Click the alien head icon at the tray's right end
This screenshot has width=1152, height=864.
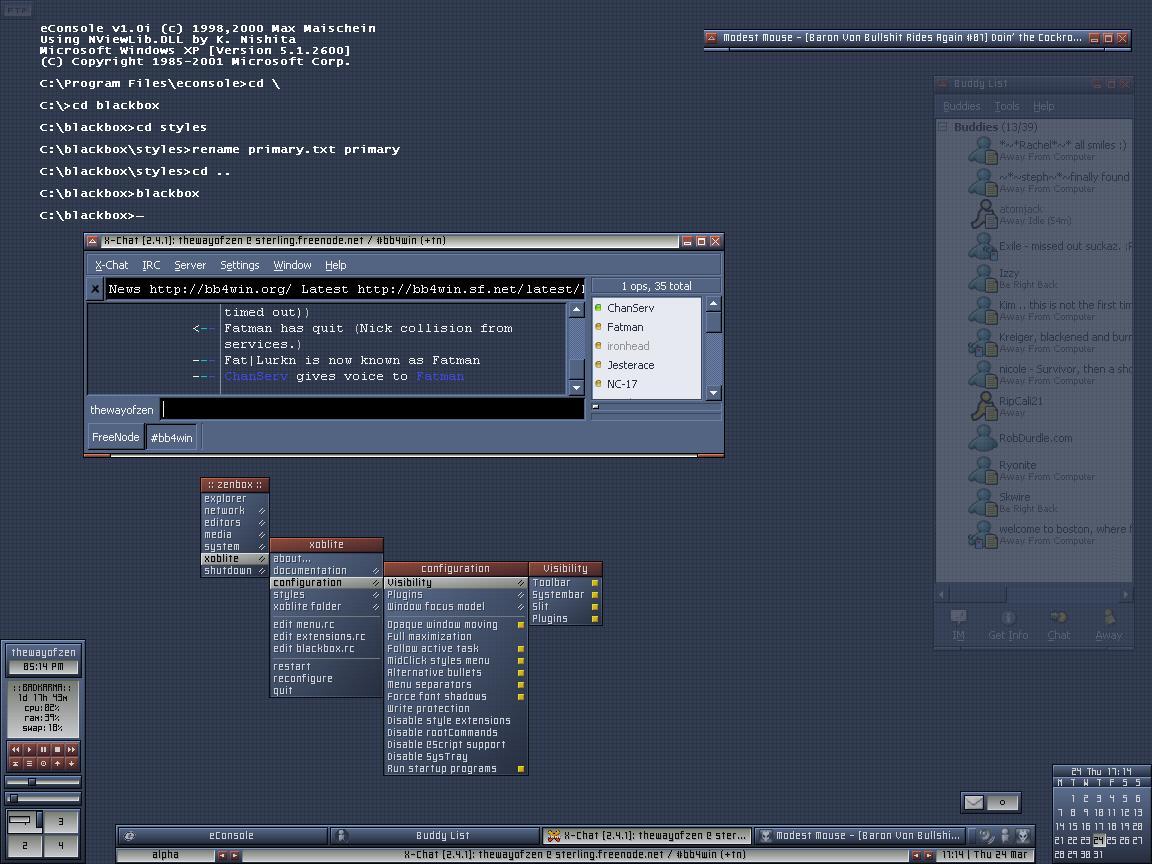click(1023, 835)
